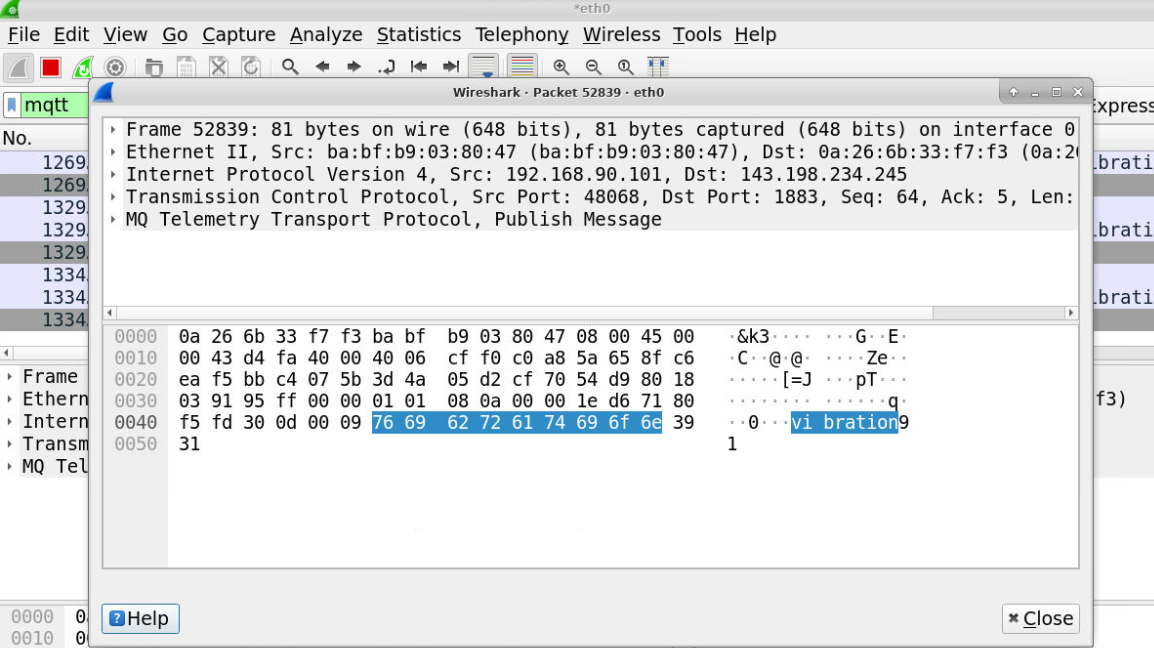Toggle auto-scroll during live capture
Image resolution: width=1154 pixels, height=648 pixels.
point(484,67)
